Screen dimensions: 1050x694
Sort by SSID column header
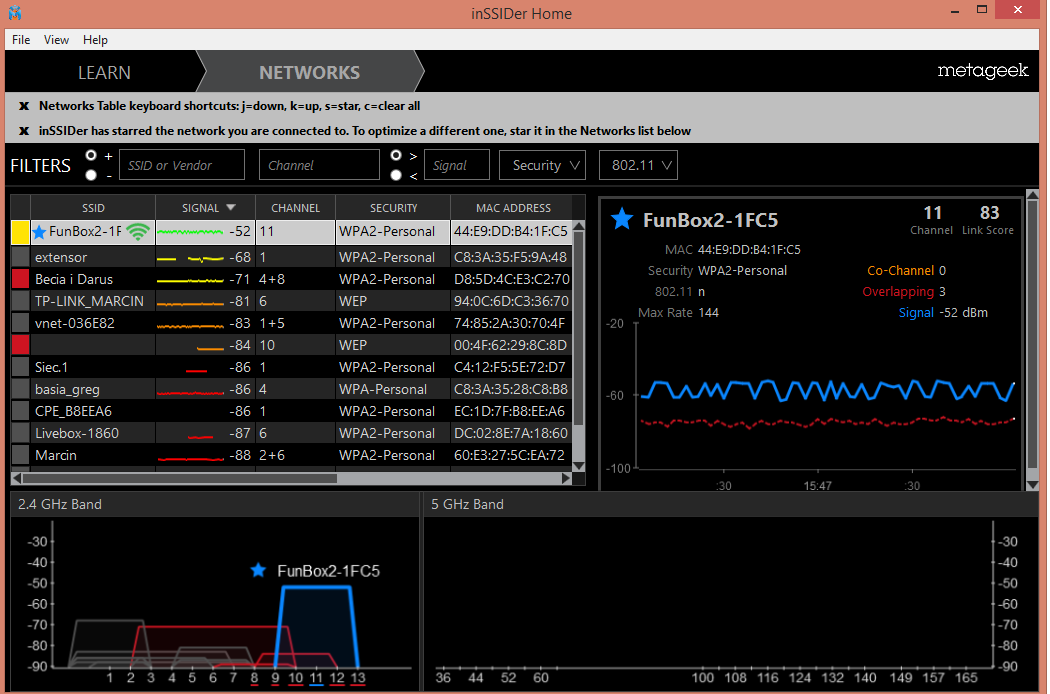point(93,208)
